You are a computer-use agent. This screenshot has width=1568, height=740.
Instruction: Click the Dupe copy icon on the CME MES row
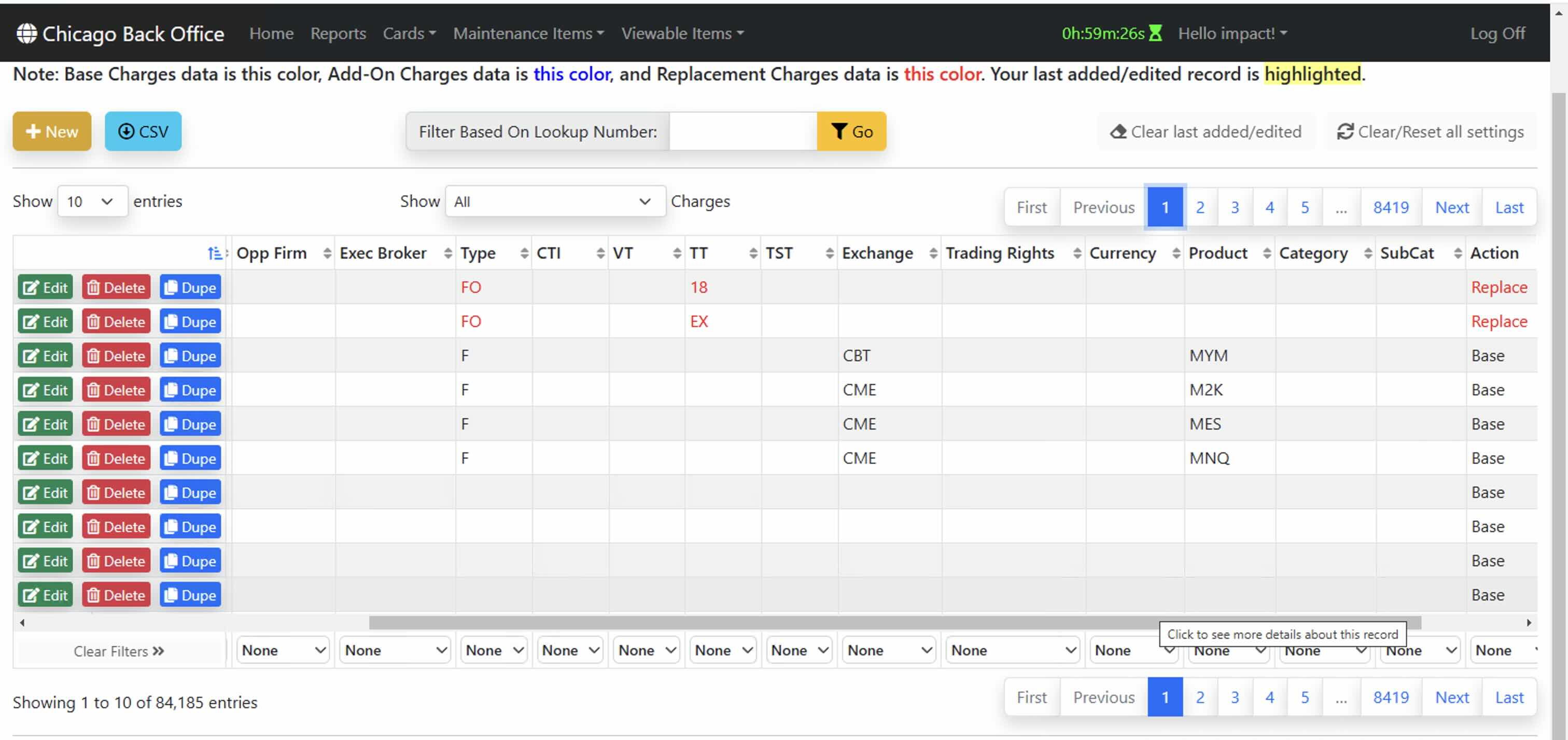[172, 423]
